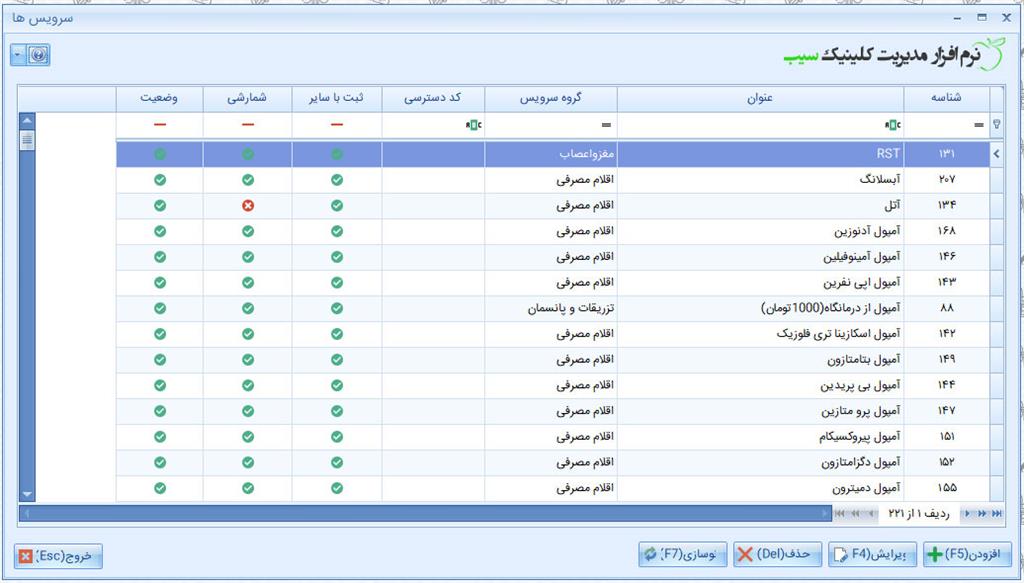Screen dimensions: 1024x583
Task: Select the آمپول بتامتازون row
Action: coord(760,359)
